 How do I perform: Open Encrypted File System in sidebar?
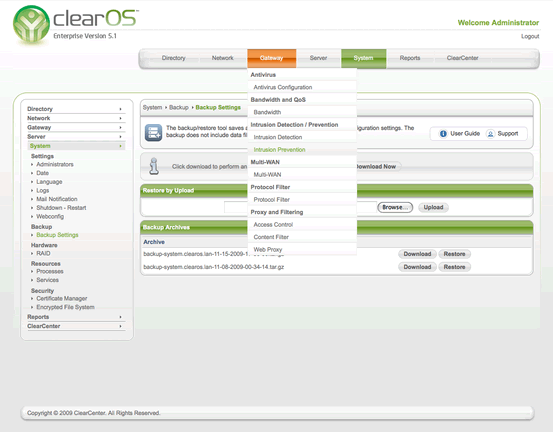[66, 307]
